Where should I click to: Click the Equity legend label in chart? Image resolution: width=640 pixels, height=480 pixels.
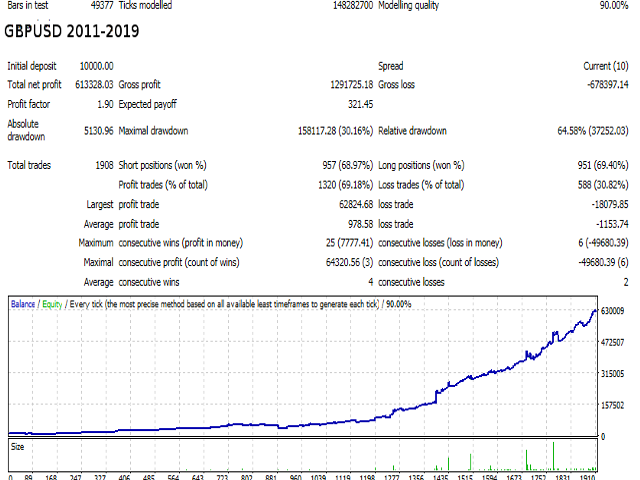pyautogui.click(x=52, y=304)
